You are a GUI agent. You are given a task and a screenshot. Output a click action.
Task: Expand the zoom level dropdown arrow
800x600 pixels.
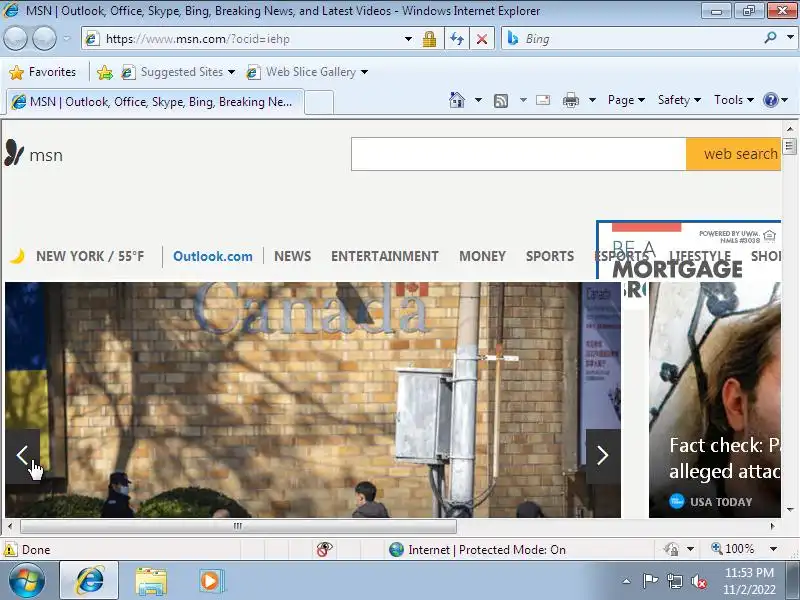(x=773, y=549)
